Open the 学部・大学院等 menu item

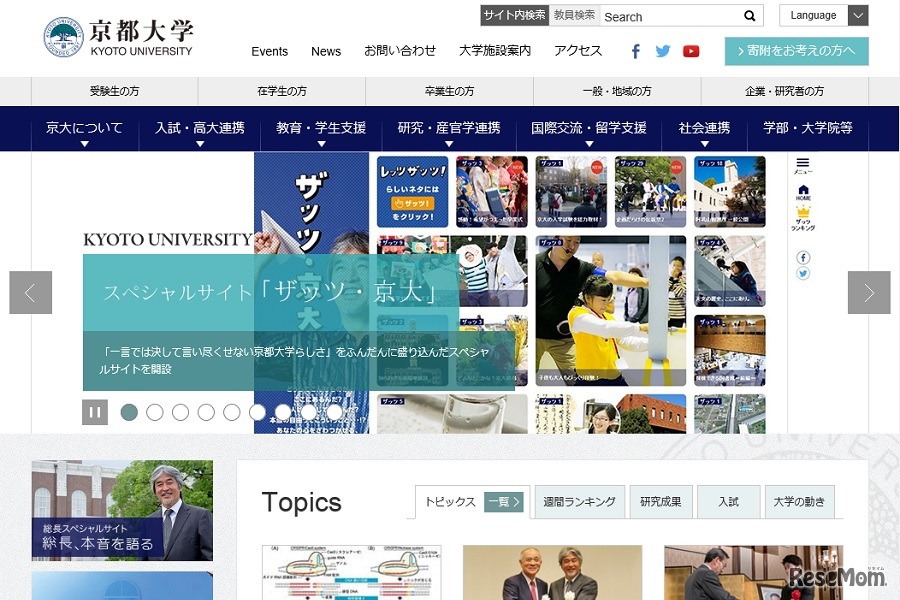pos(808,129)
